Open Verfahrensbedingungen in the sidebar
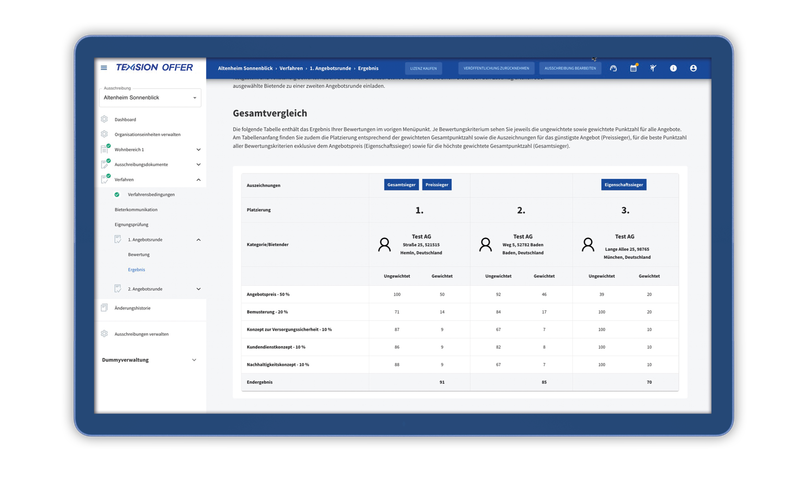The width and height of the screenshot is (800, 483). 151,194
